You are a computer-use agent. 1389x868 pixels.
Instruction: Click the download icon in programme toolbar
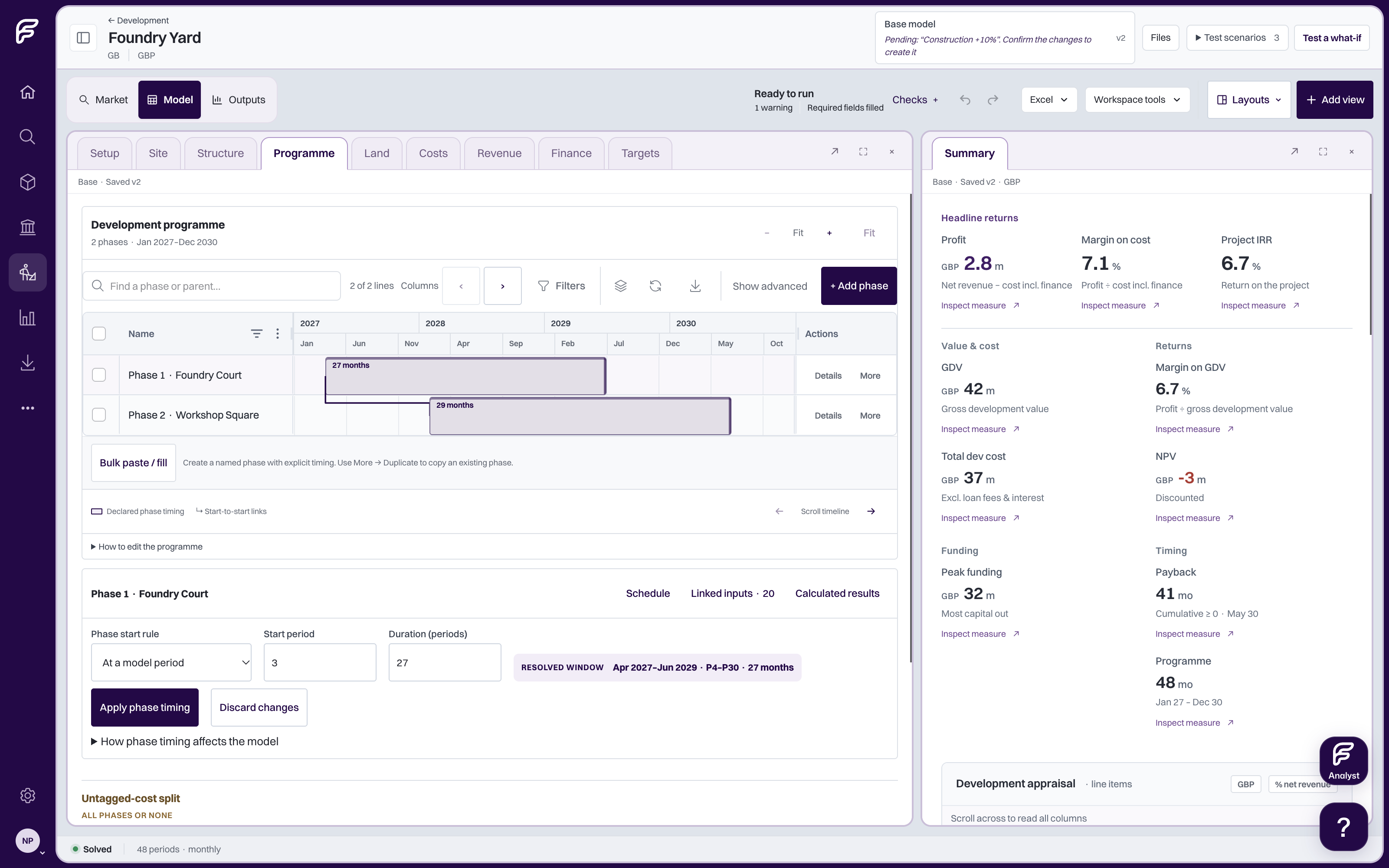(x=695, y=286)
